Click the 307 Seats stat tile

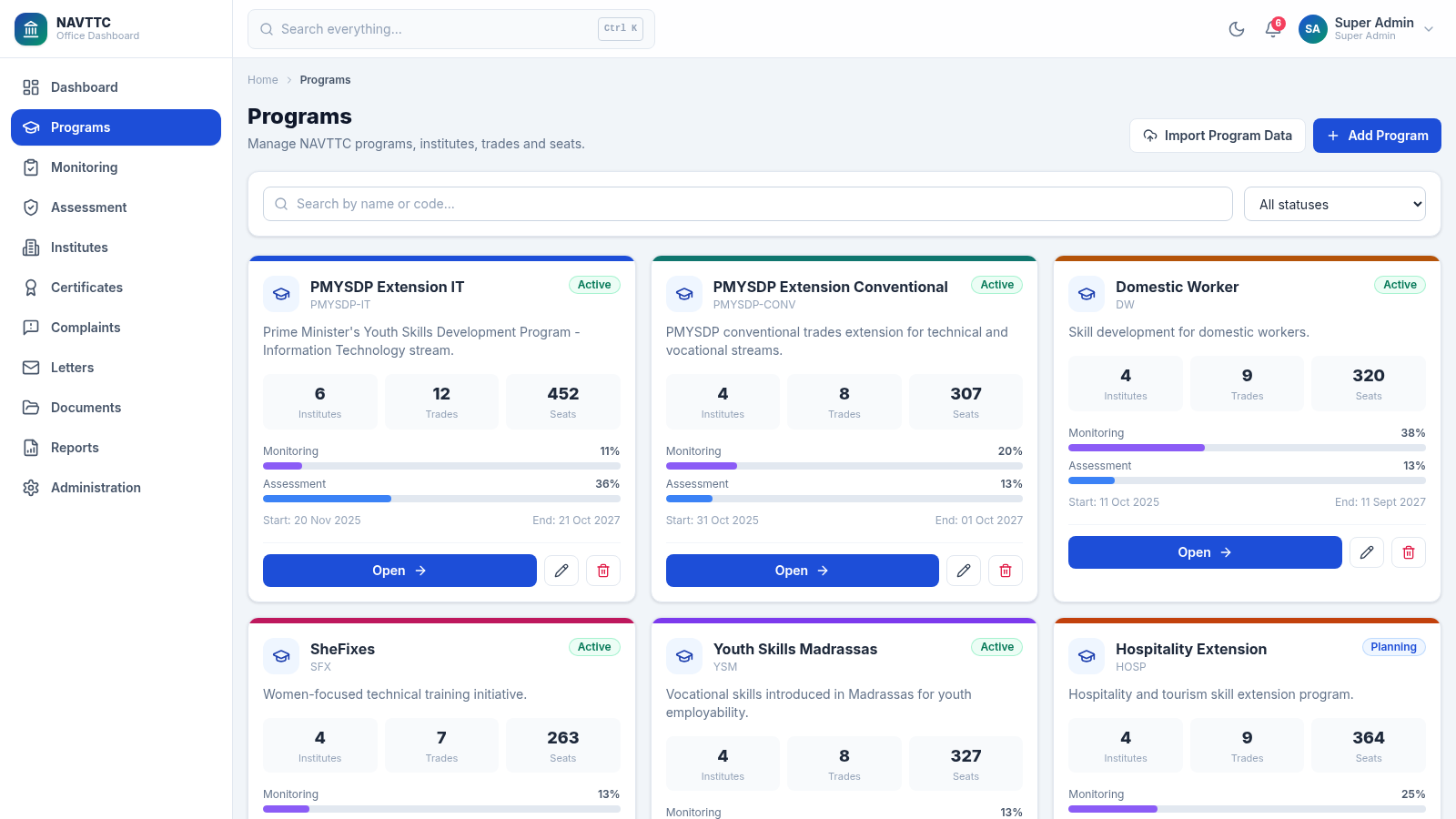[966, 401]
